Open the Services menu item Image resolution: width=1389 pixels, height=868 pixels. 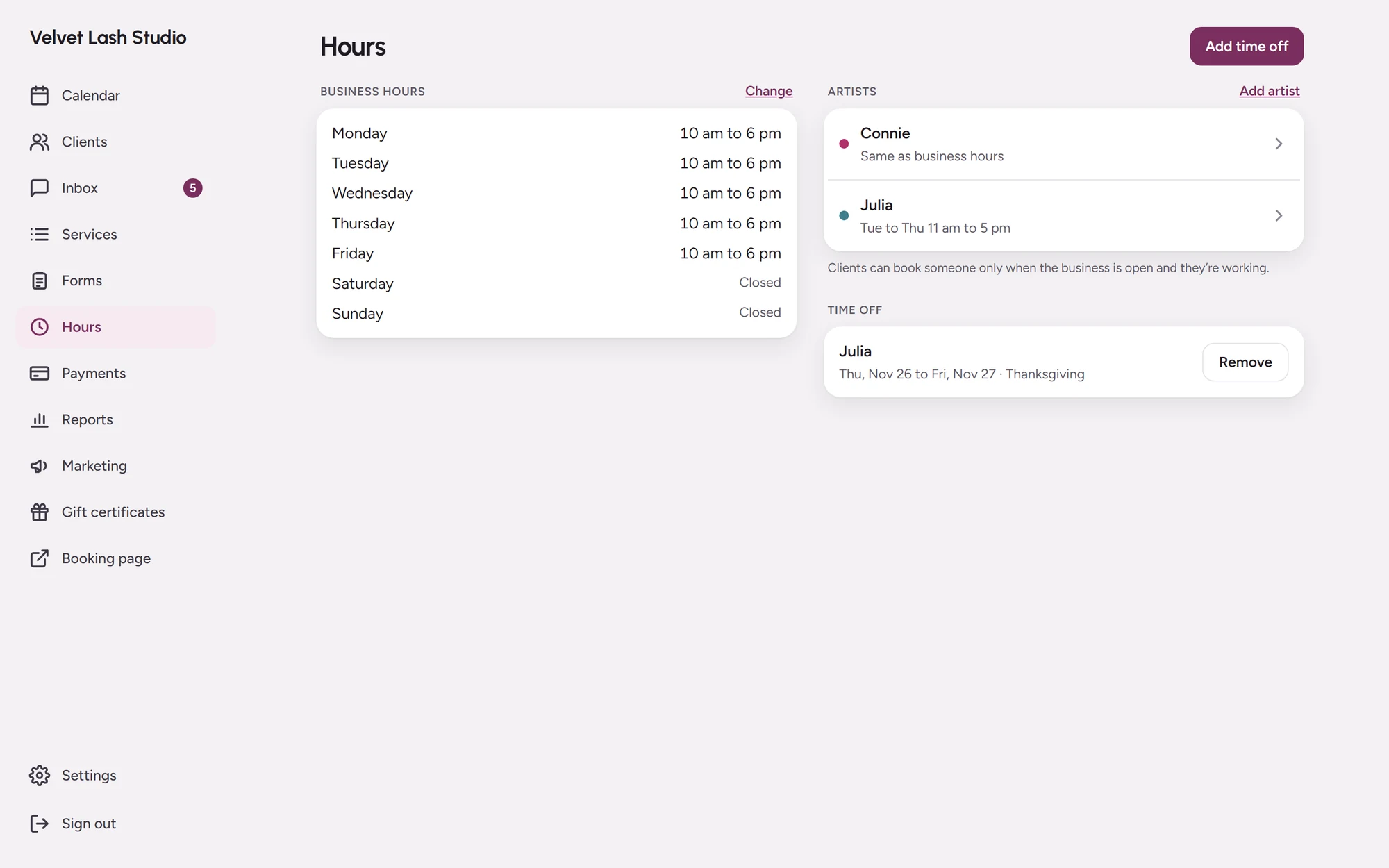click(115, 234)
